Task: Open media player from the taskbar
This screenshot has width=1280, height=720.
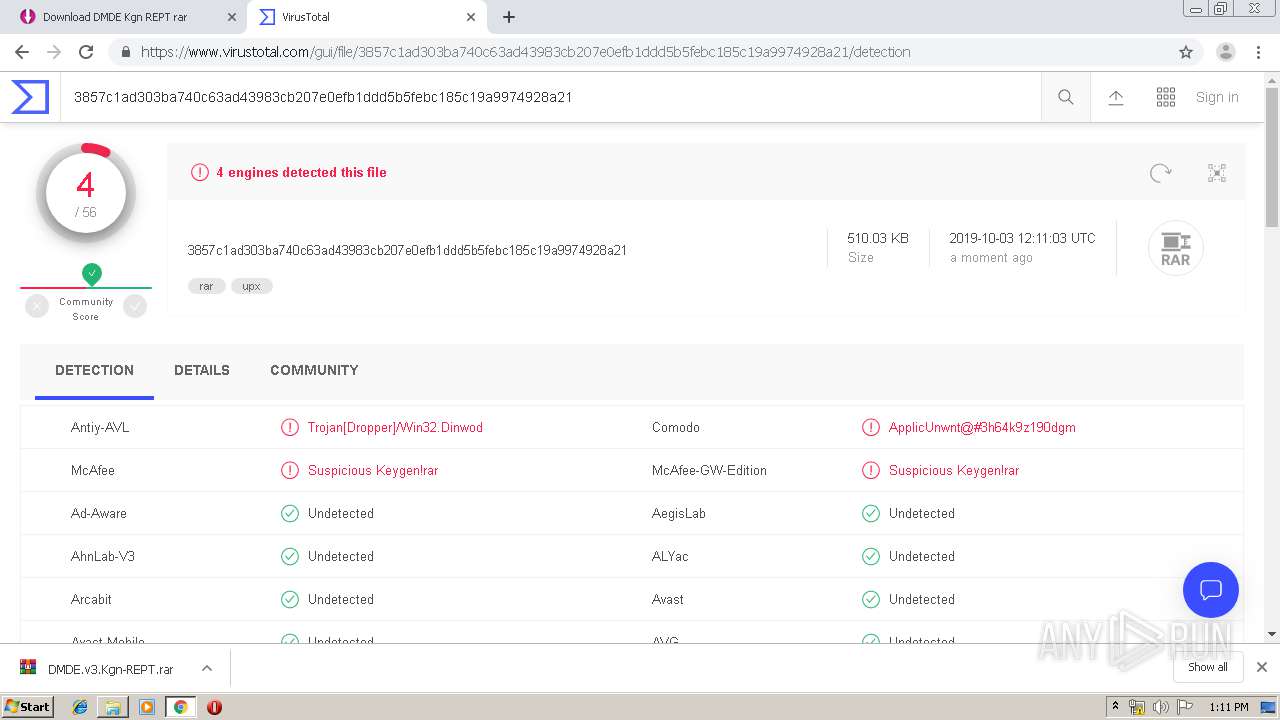Action: coord(147,707)
